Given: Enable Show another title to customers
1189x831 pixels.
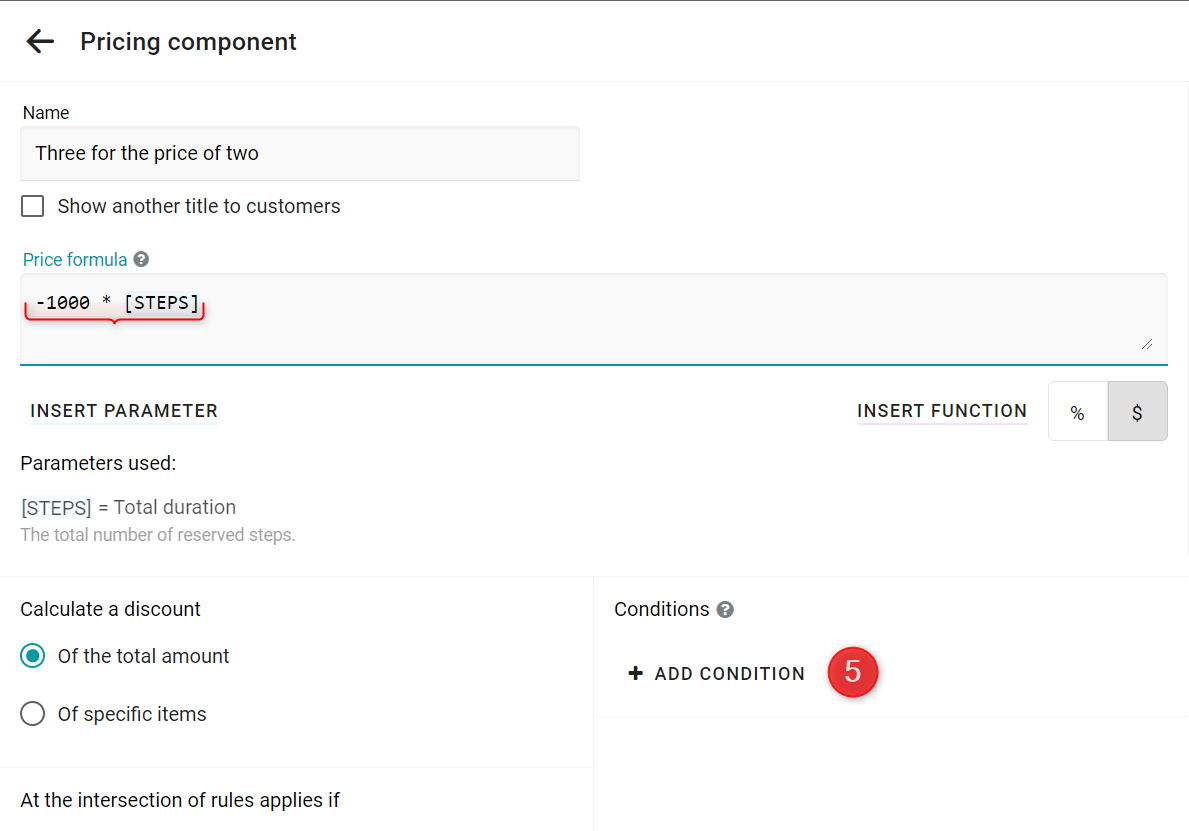Looking at the screenshot, I should pyautogui.click(x=33, y=206).
